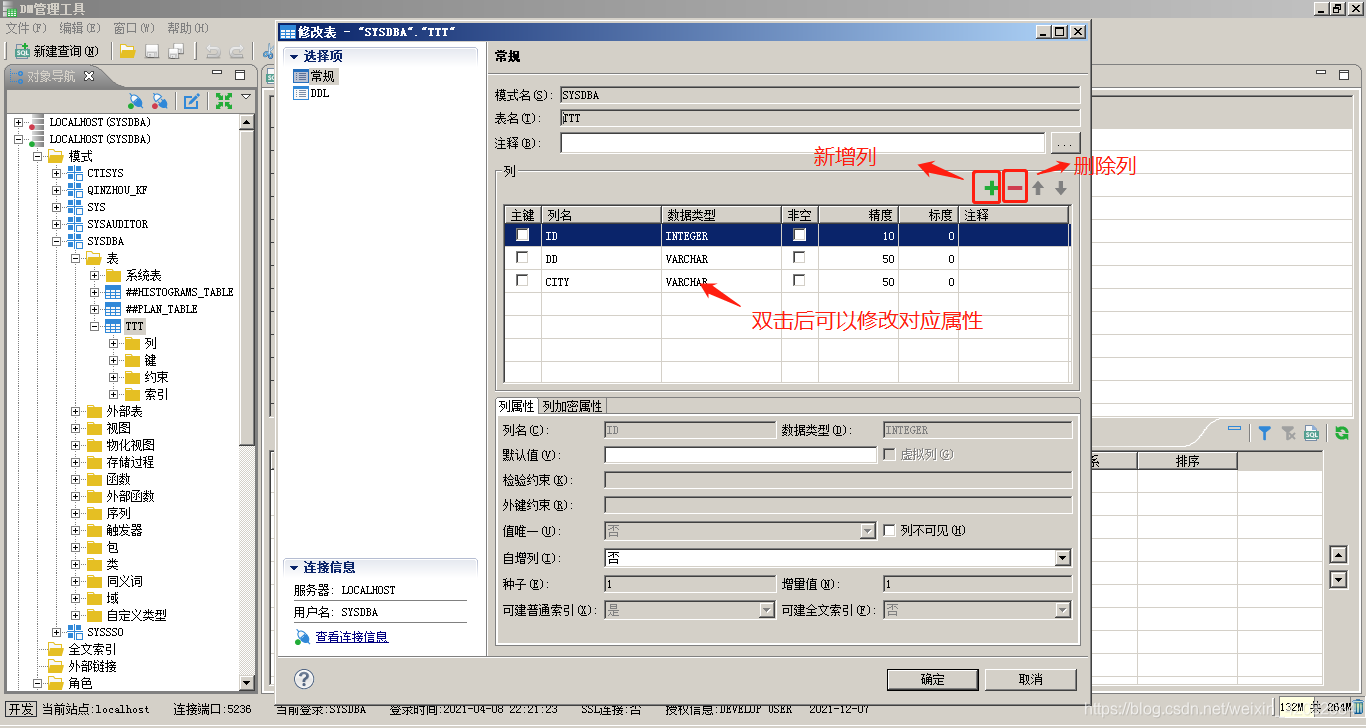Click the New Query (新建查询) toolbar button
Image resolution: width=1366 pixels, height=728 pixels.
click(x=57, y=51)
